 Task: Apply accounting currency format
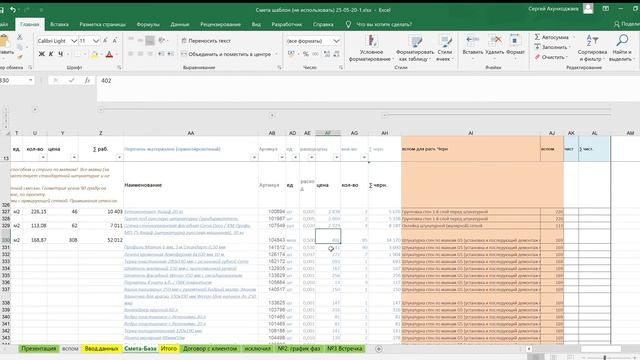point(291,54)
